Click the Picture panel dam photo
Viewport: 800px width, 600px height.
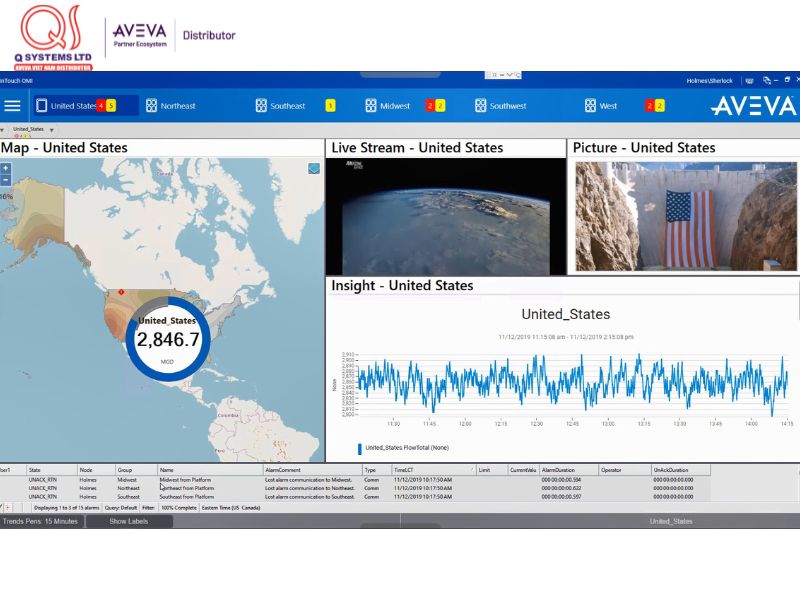pos(684,216)
